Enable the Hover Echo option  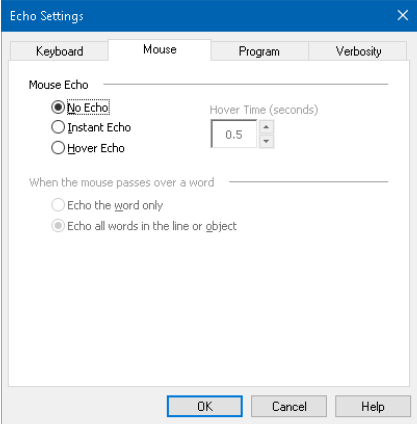88,148
